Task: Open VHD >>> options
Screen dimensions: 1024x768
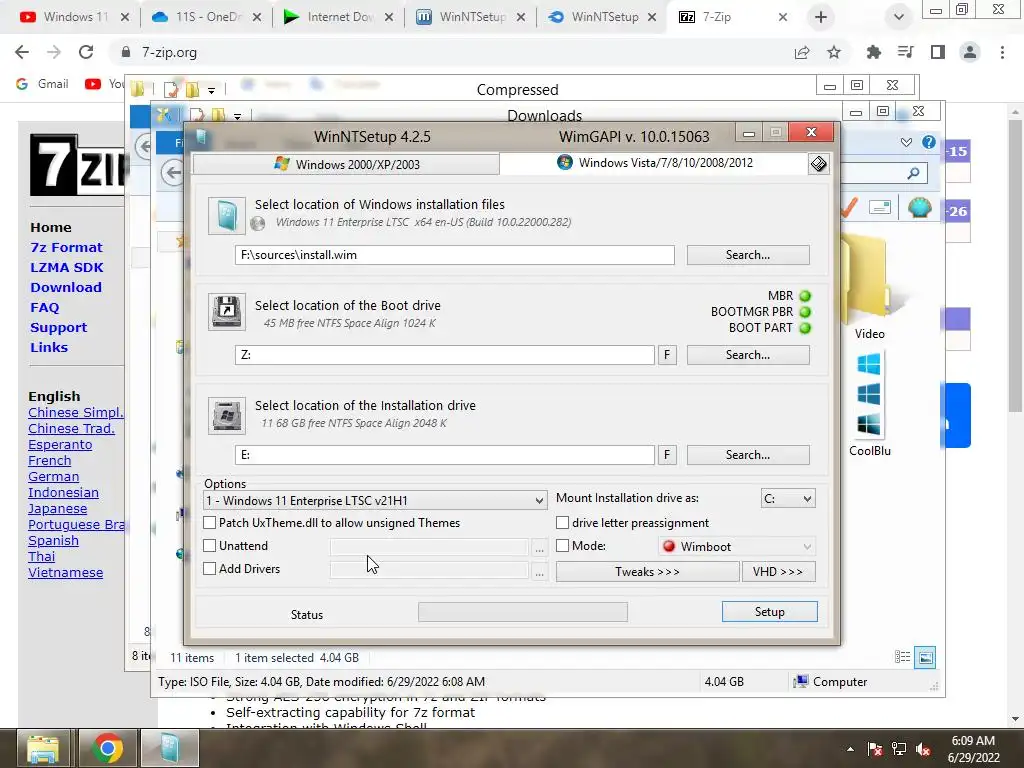Action: pyautogui.click(x=778, y=572)
